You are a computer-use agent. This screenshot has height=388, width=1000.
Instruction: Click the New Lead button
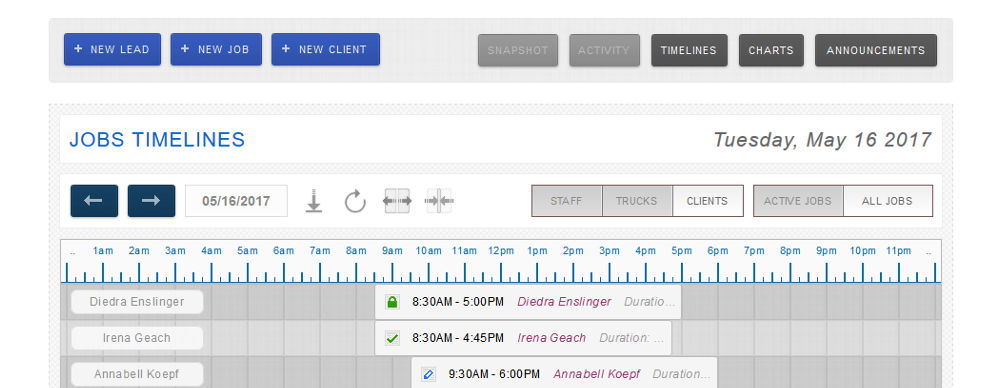click(112, 49)
